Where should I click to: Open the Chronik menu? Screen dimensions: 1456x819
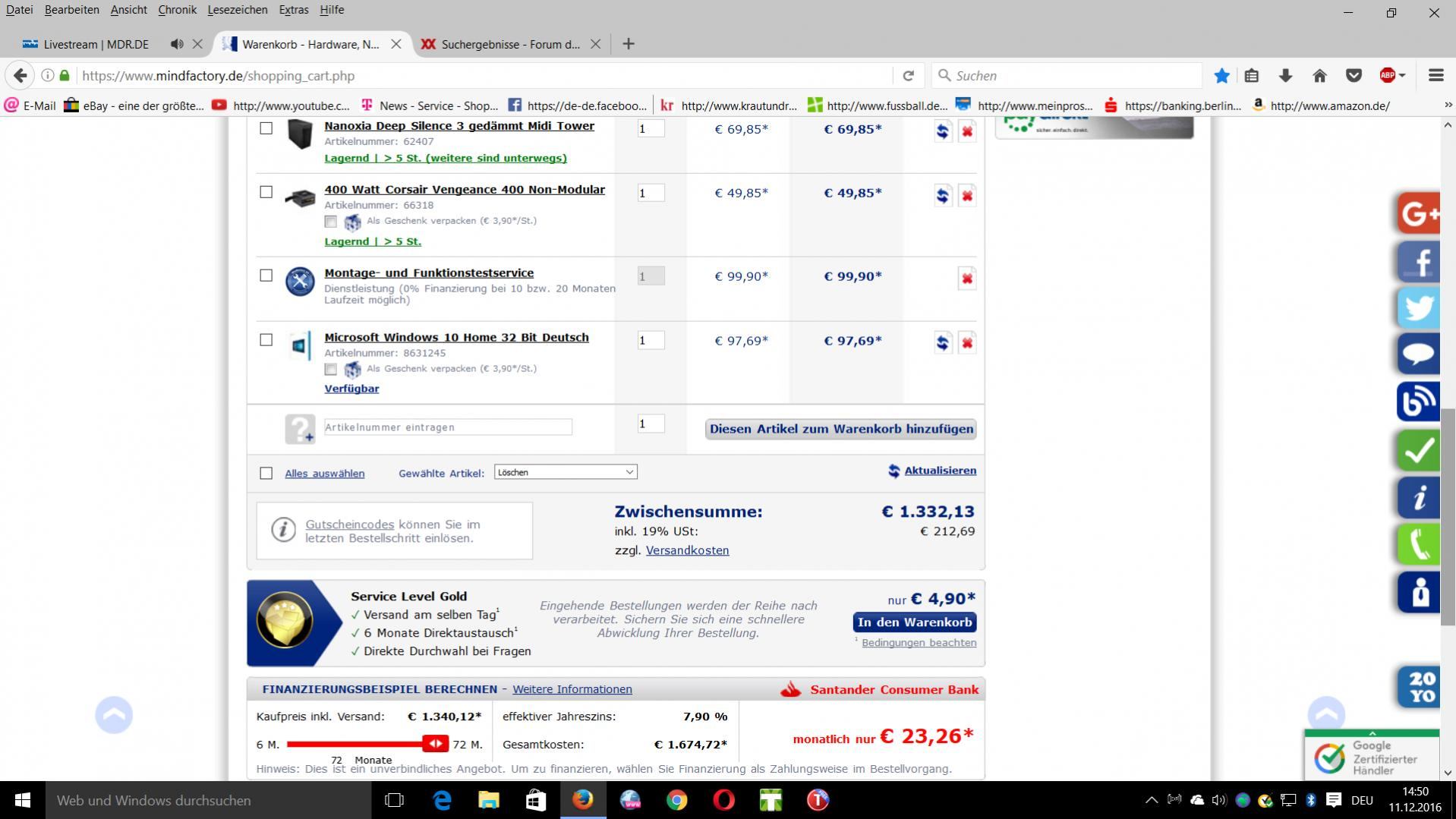pyautogui.click(x=178, y=10)
